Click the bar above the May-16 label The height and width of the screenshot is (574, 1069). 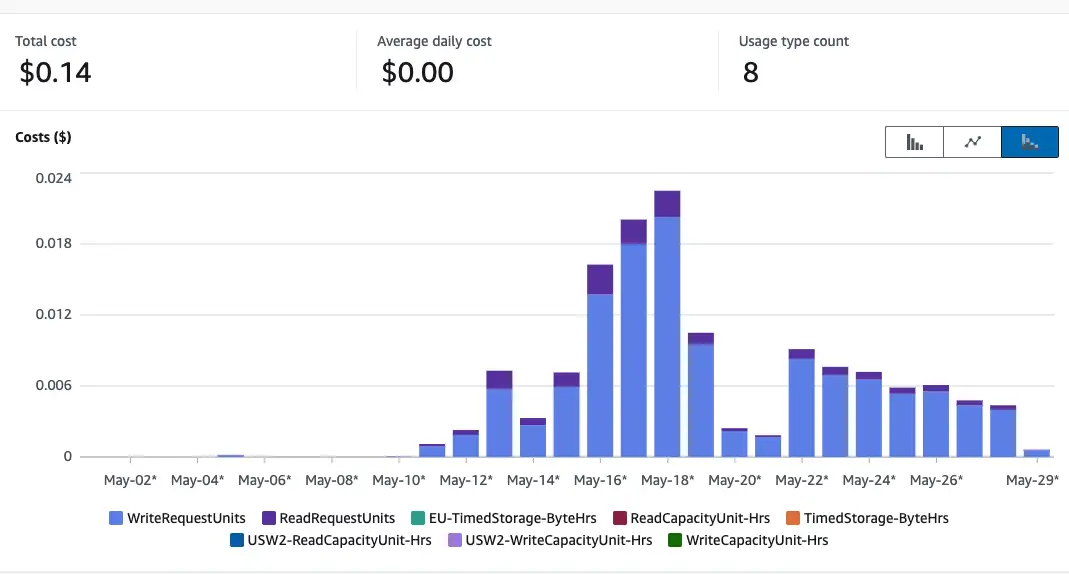click(600, 370)
